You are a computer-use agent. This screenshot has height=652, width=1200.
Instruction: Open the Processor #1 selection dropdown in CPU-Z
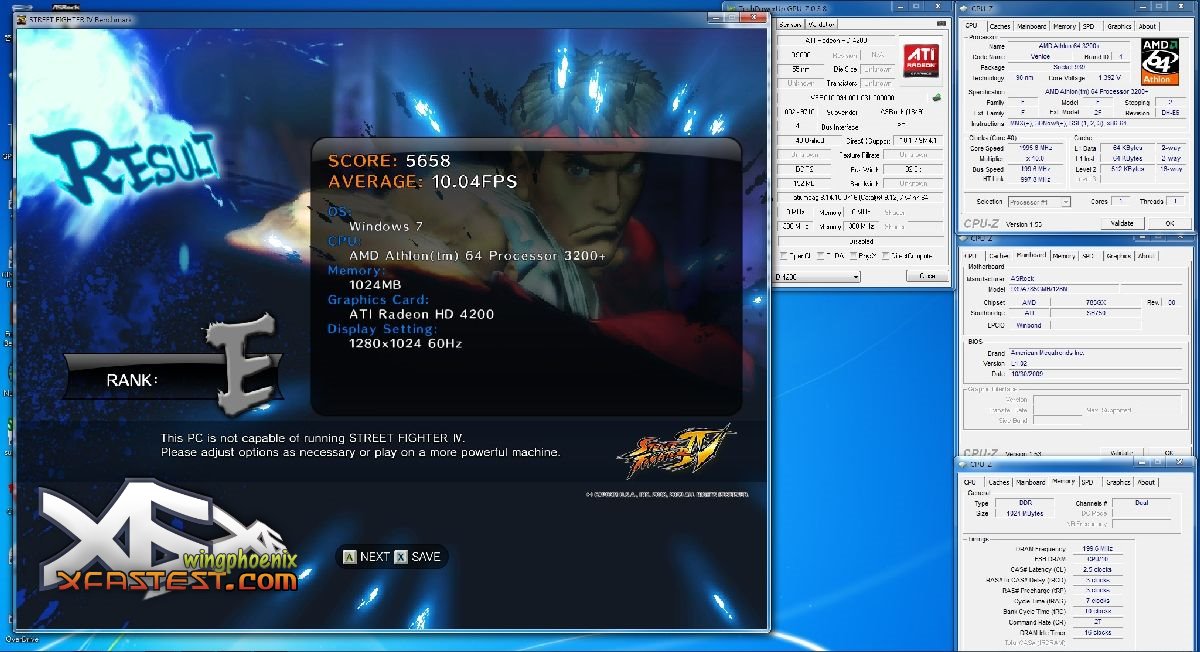[x=1038, y=202]
